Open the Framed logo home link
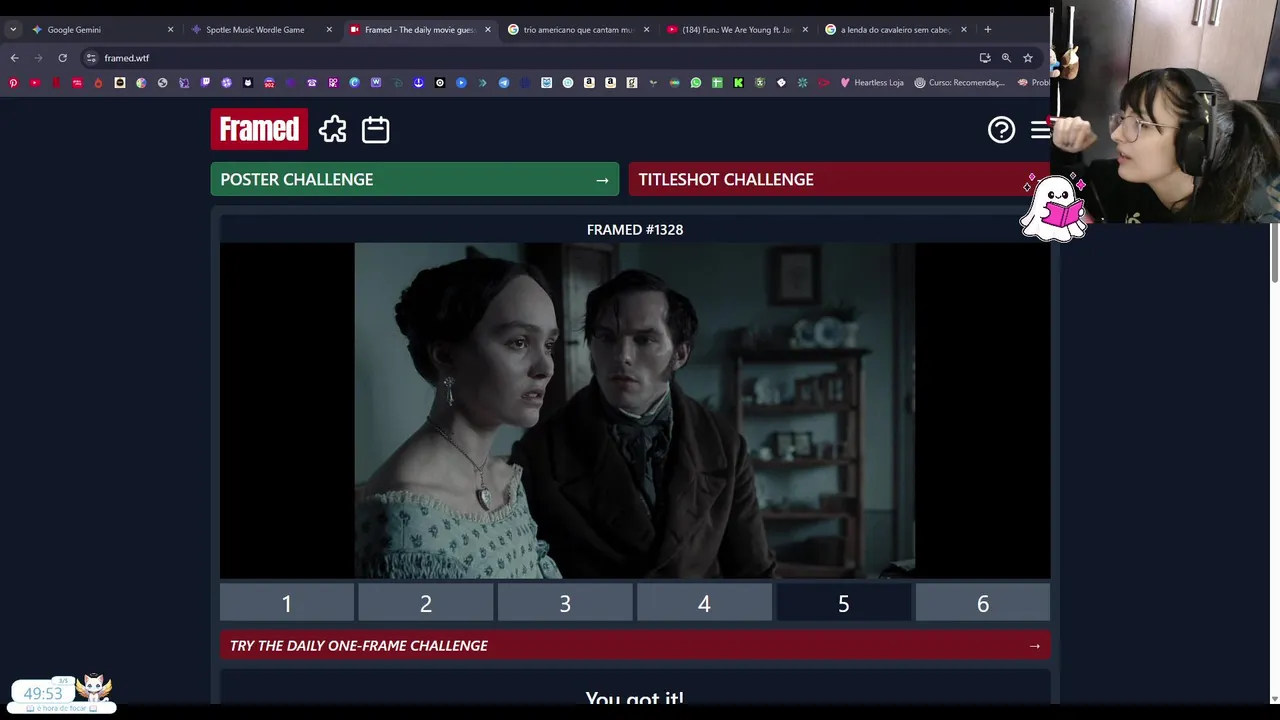Screen dimensions: 1280x720 (259, 129)
